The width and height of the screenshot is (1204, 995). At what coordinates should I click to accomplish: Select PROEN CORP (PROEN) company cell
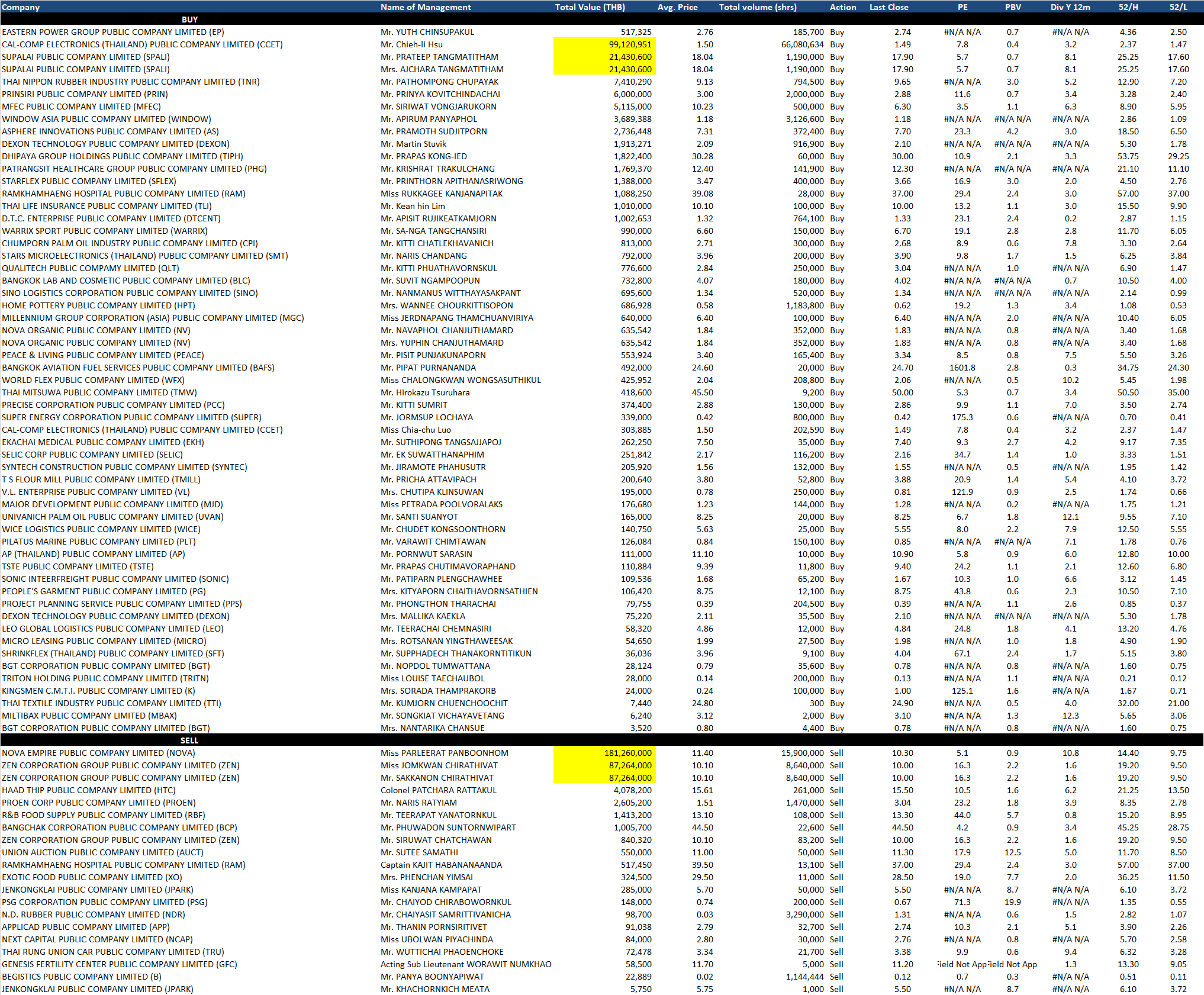point(99,803)
